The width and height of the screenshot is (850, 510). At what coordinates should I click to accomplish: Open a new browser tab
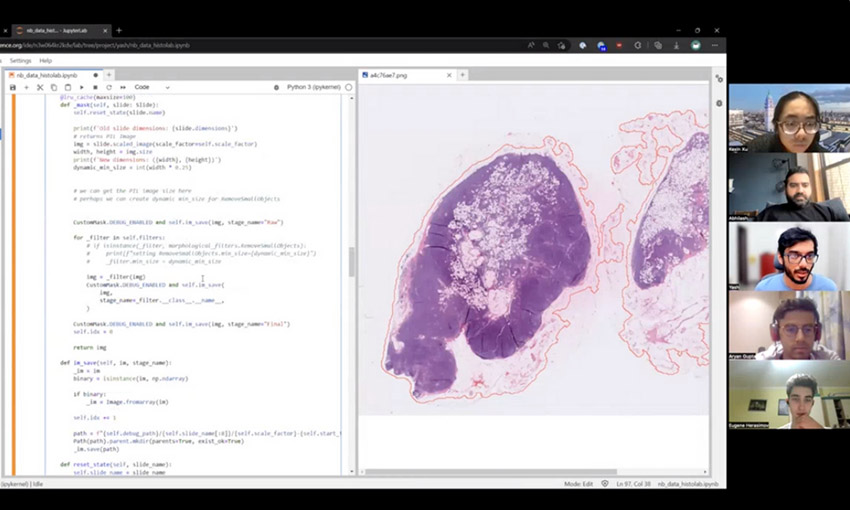(119, 30)
